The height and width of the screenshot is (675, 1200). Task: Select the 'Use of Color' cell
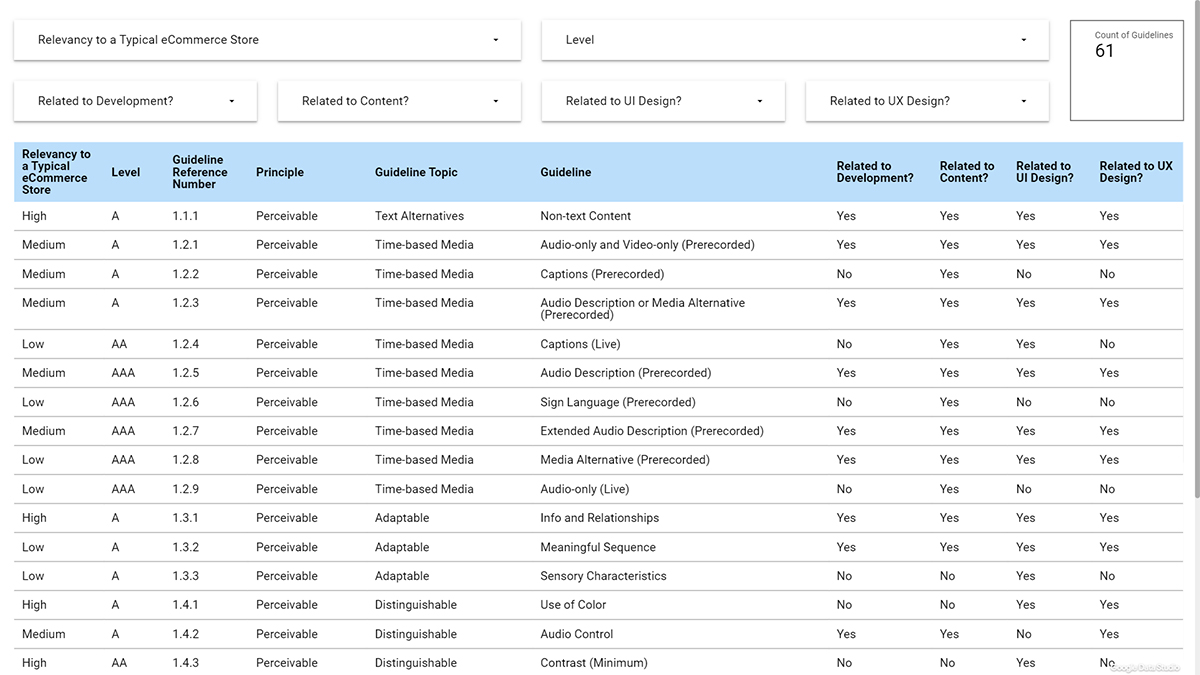pyautogui.click(x=573, y=605)
